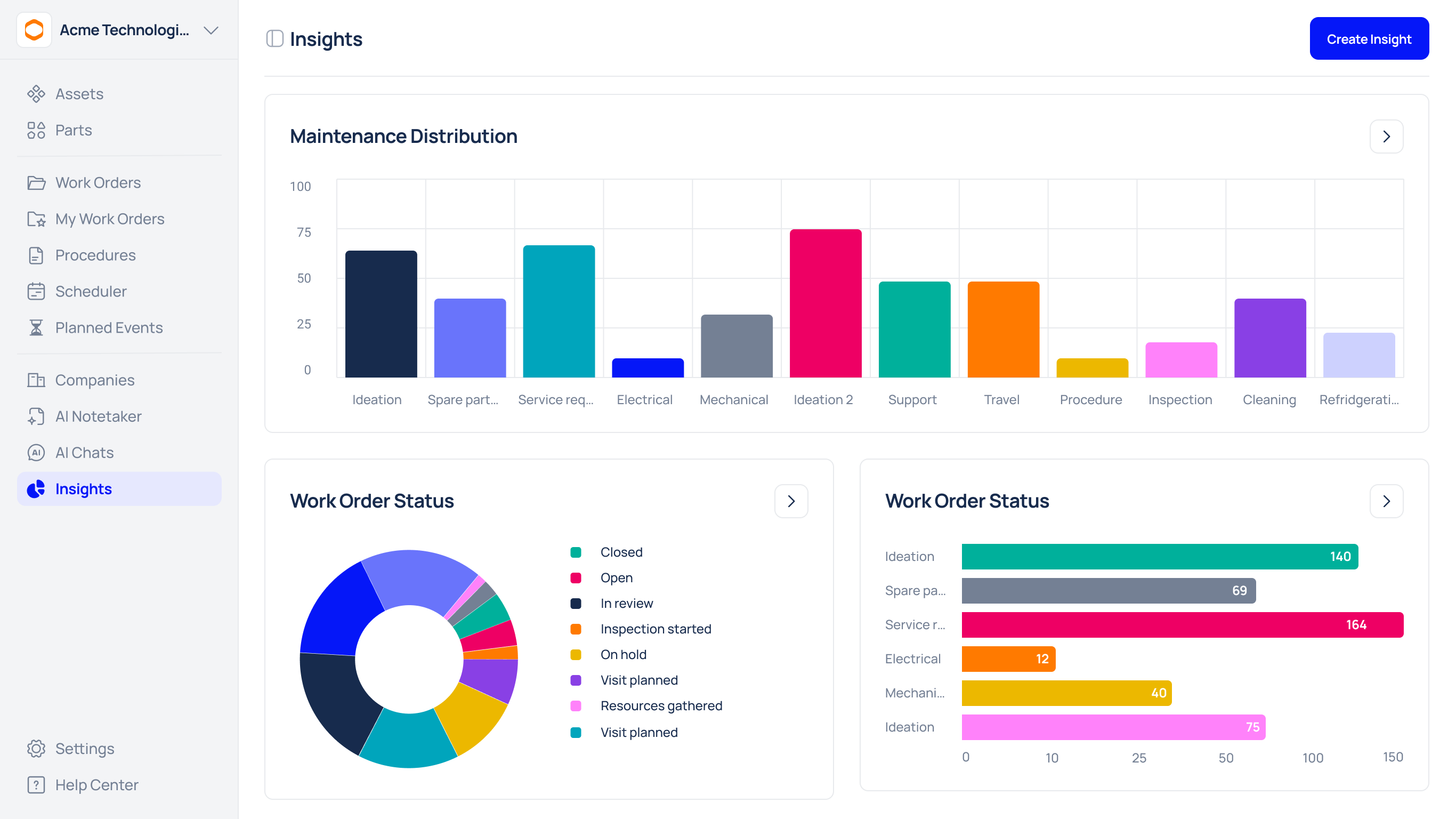Click the Acme Technologies orange logo
The height and width of the screenshot is (819, 1456).
(34, 30)
